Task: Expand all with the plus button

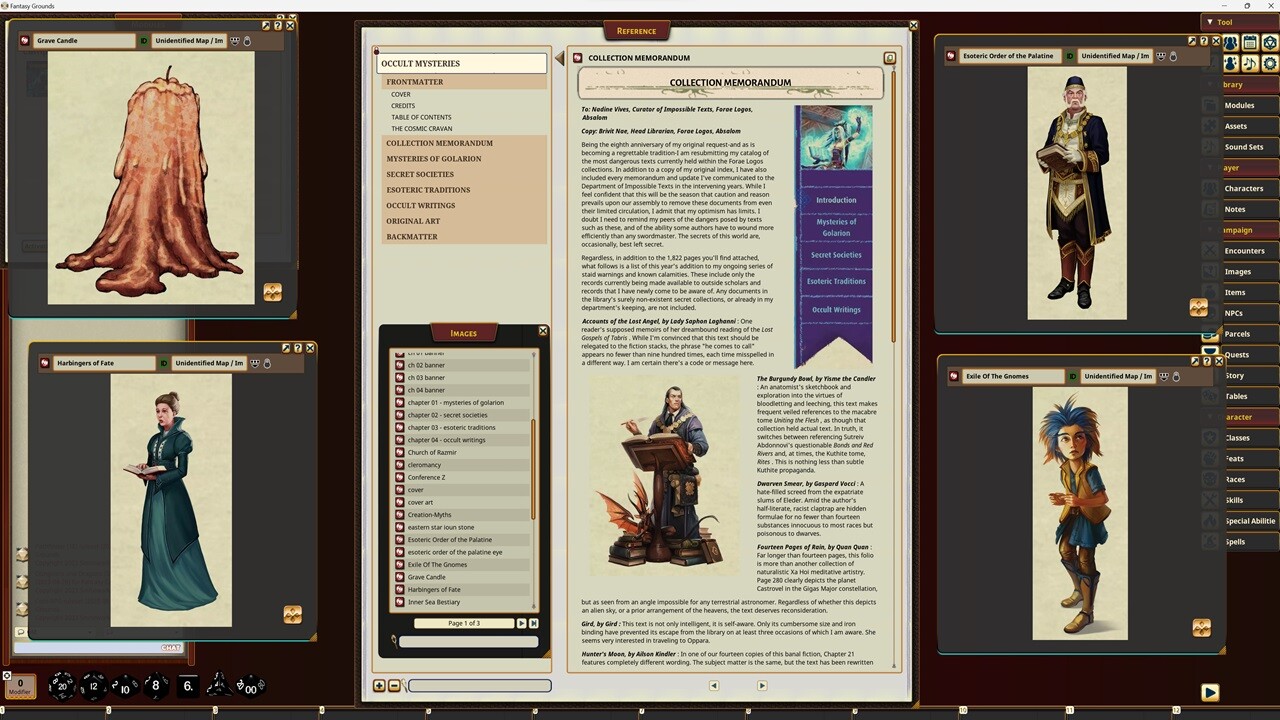Action: tap(379, 685)
